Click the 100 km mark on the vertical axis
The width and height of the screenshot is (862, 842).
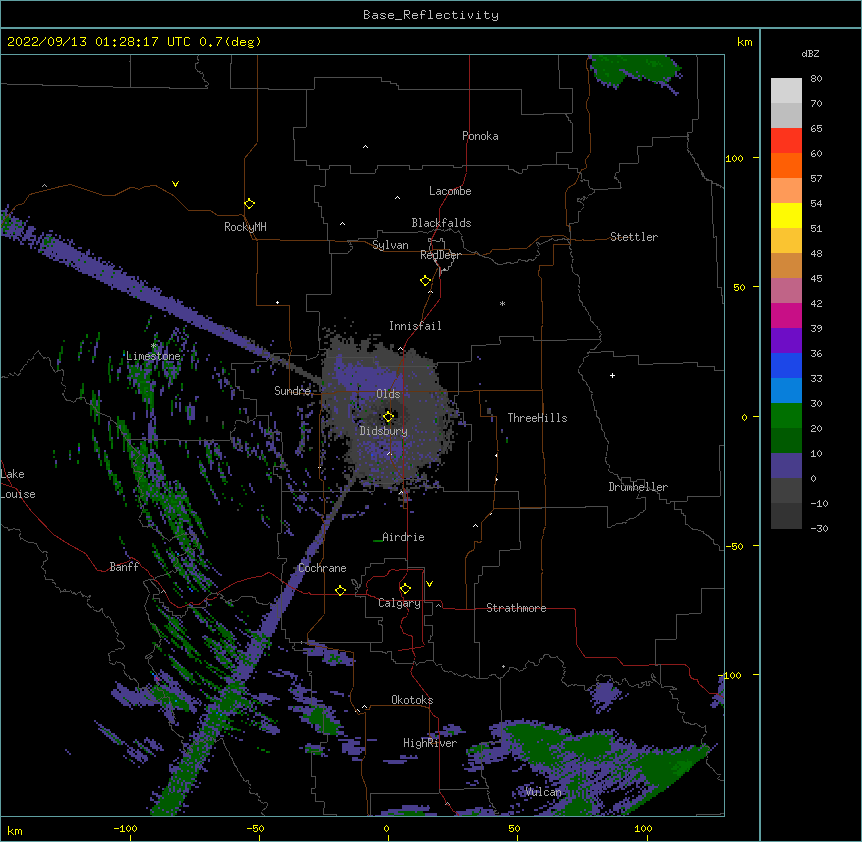click(x=734, y=158)
